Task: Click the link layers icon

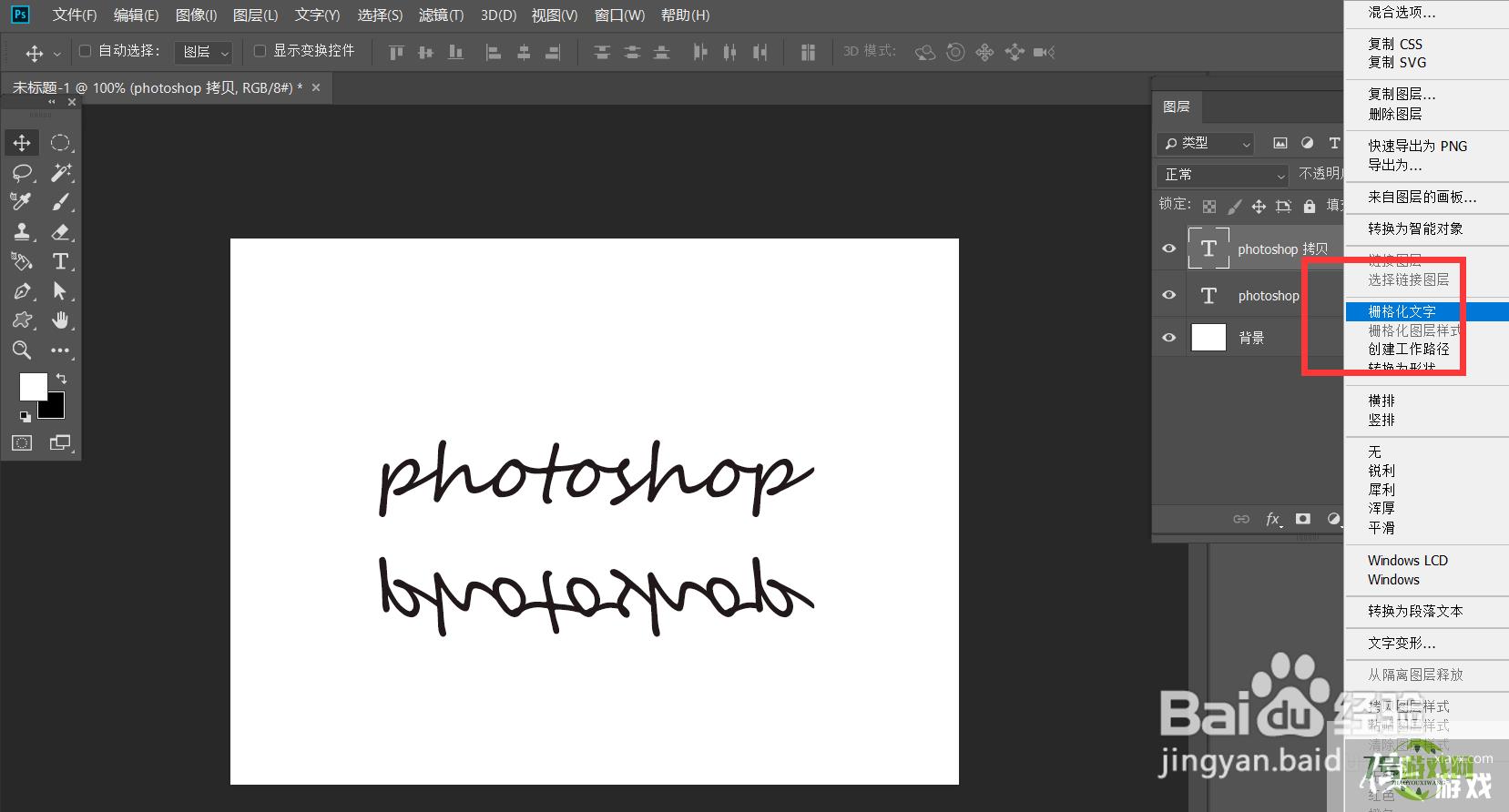Action: (1241, 519)
